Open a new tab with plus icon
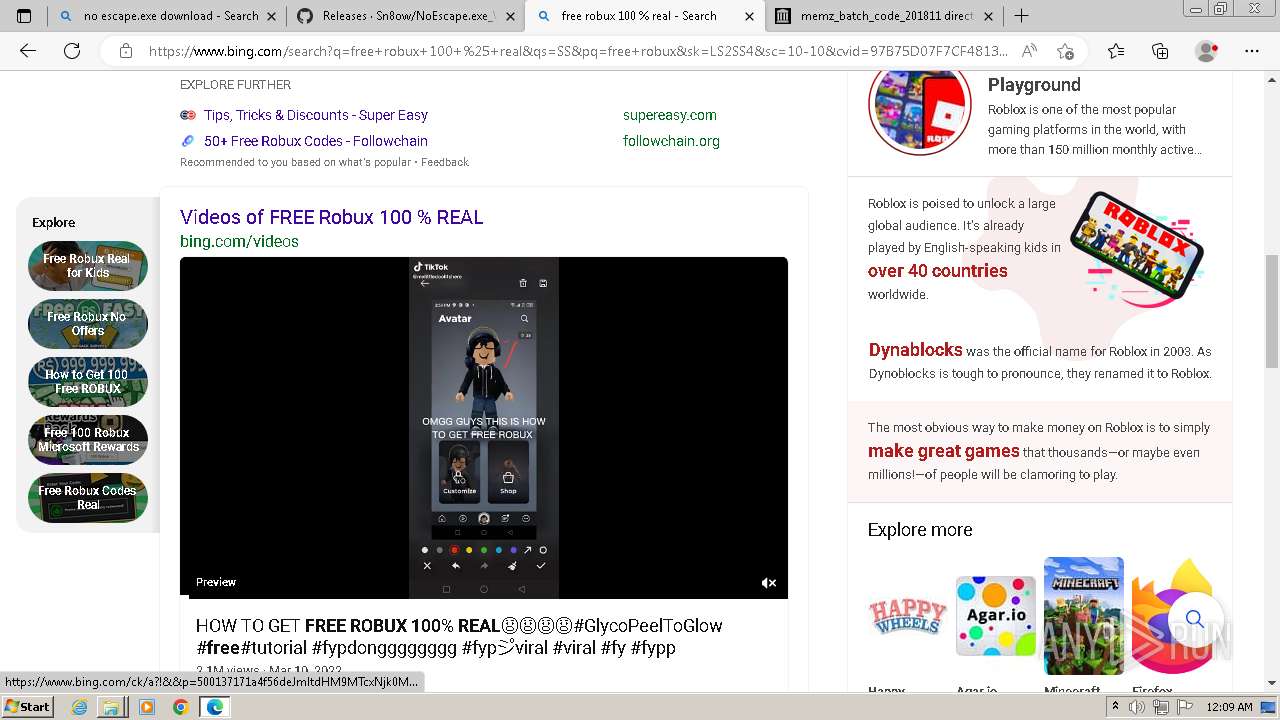 (1021, 16)
